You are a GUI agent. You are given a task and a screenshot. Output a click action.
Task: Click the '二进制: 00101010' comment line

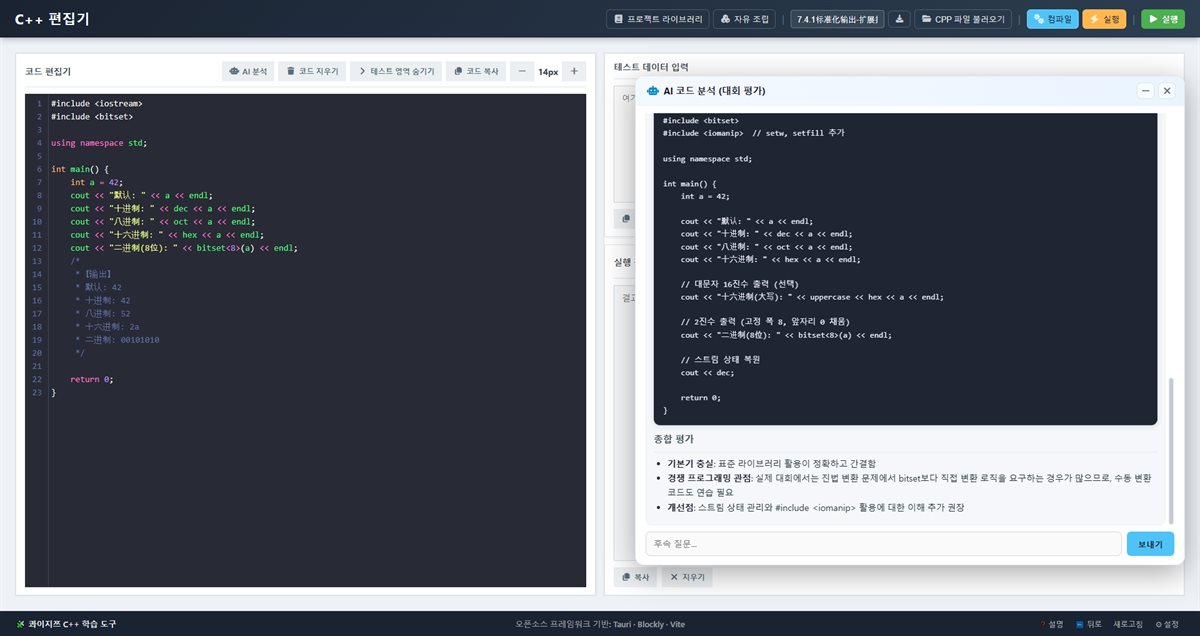click(x=117, y=340)
